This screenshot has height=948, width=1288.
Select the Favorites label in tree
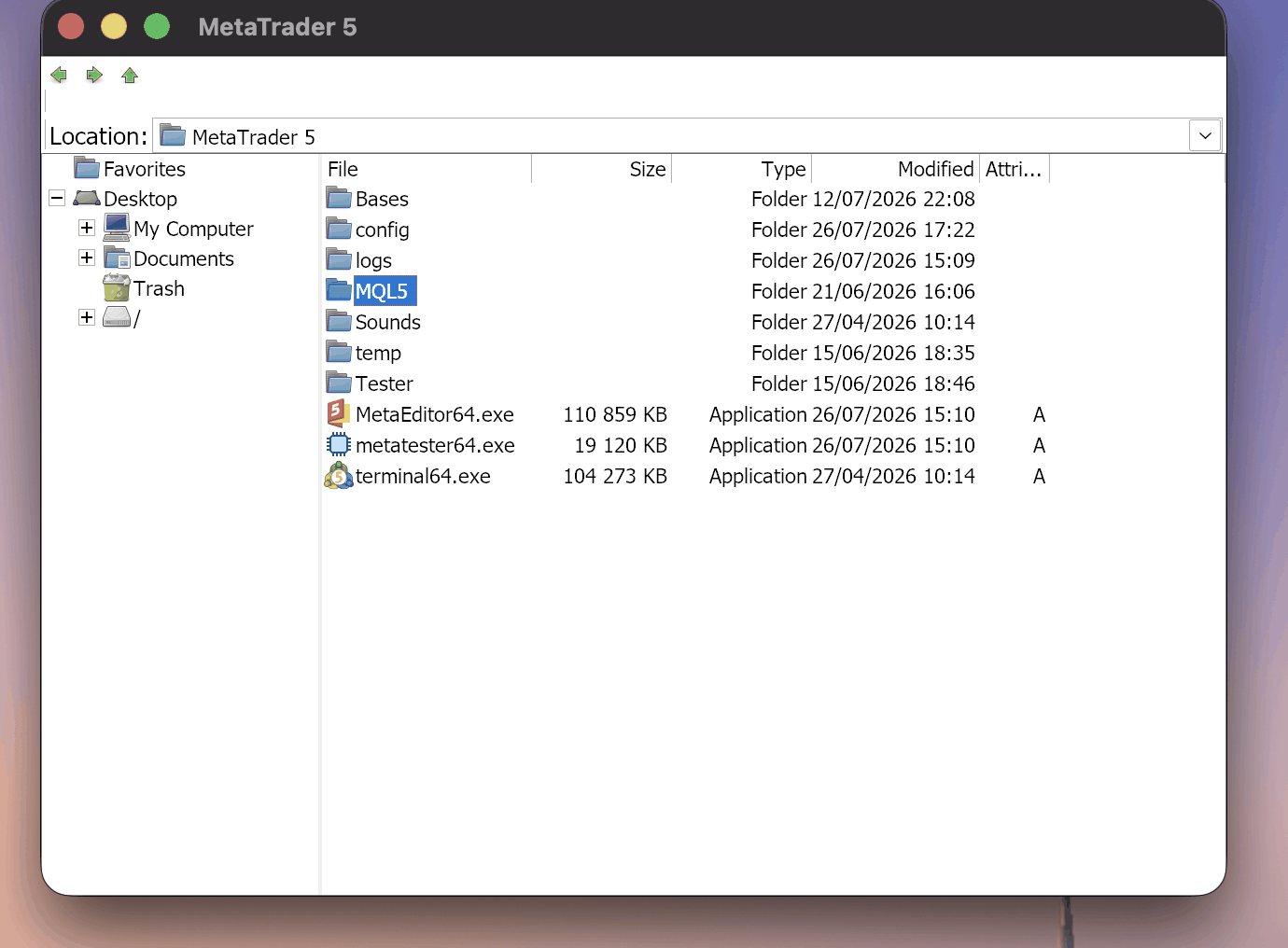point(145,169)
